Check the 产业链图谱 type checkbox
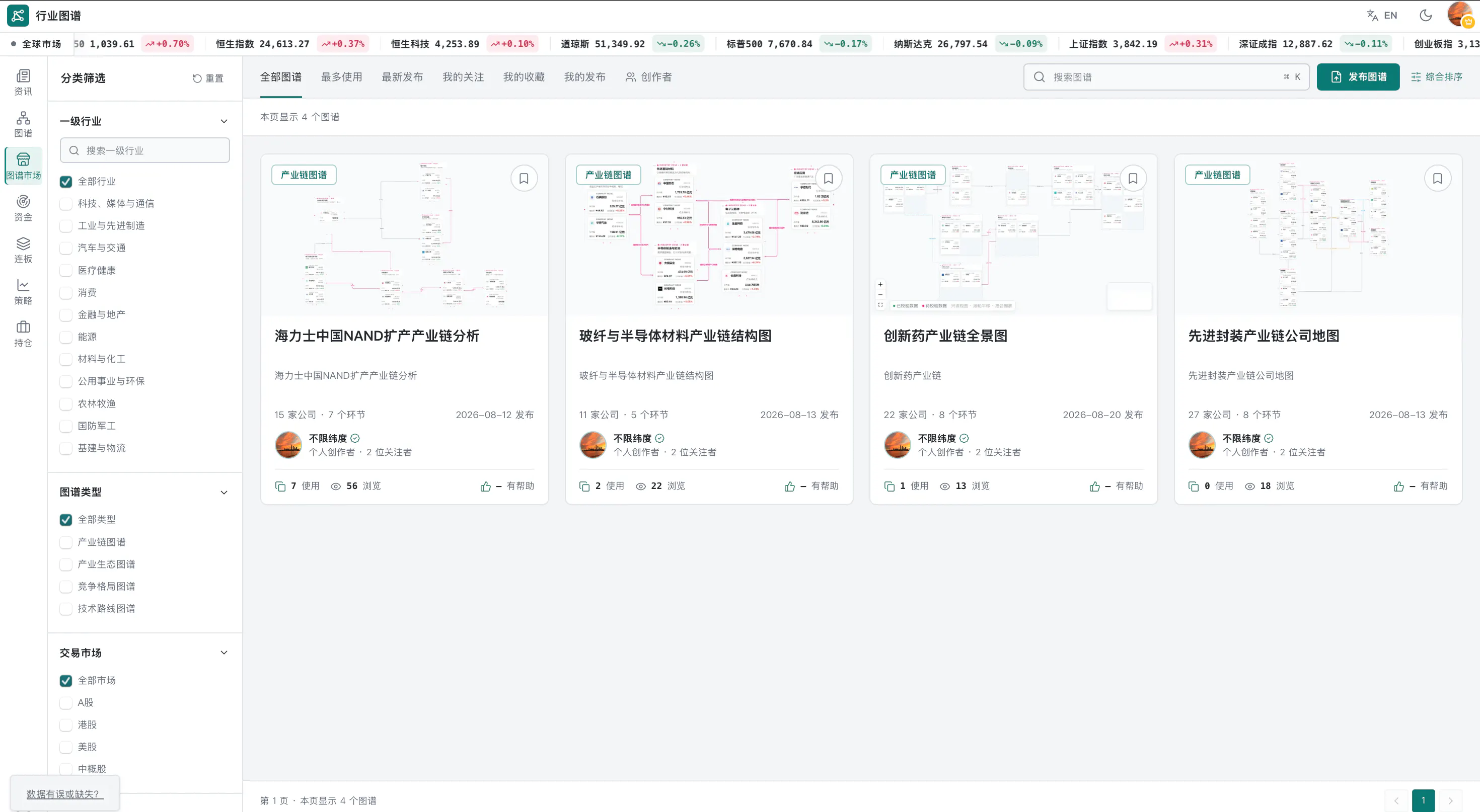Viewport: 1480px width, 812px height. point(66,542)
